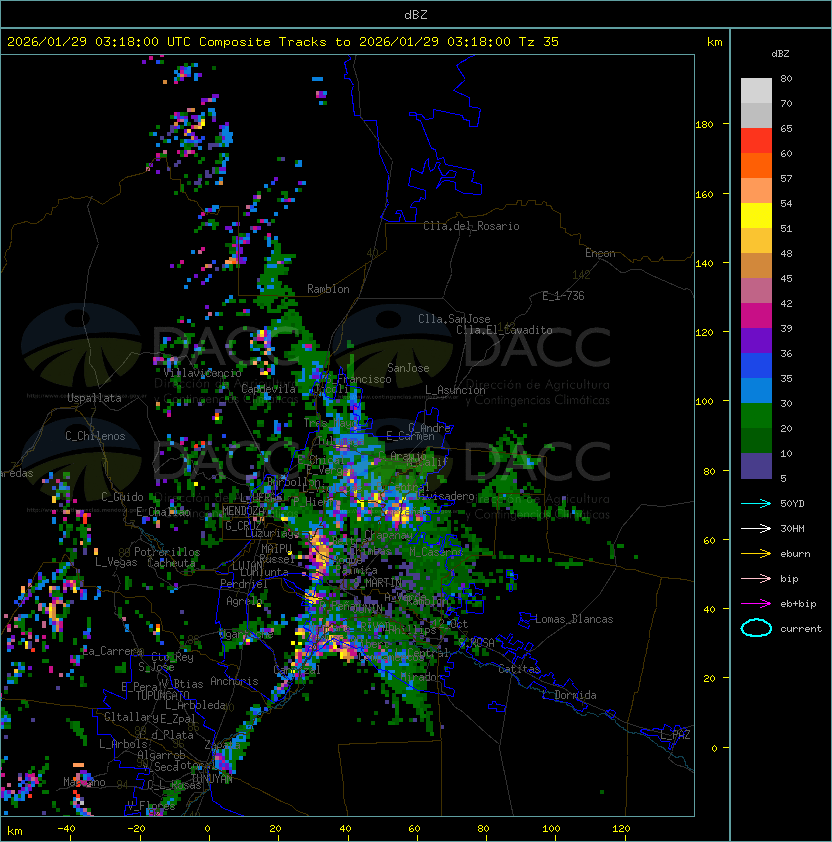Click the yellow eburn arrow legend icon
832x842 pixels.
[756, 553]
